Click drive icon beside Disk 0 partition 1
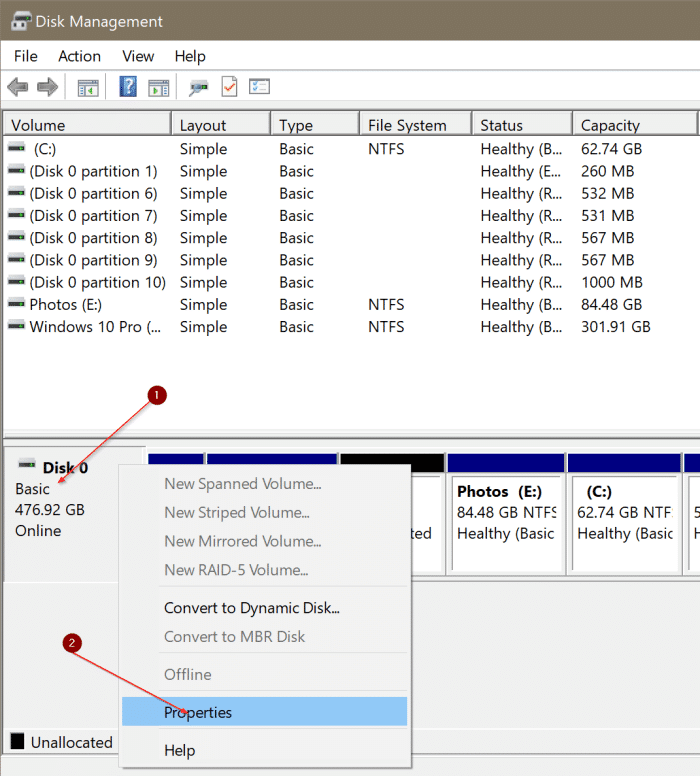Viewport: 700px width, 776px height. click(16, 170)
